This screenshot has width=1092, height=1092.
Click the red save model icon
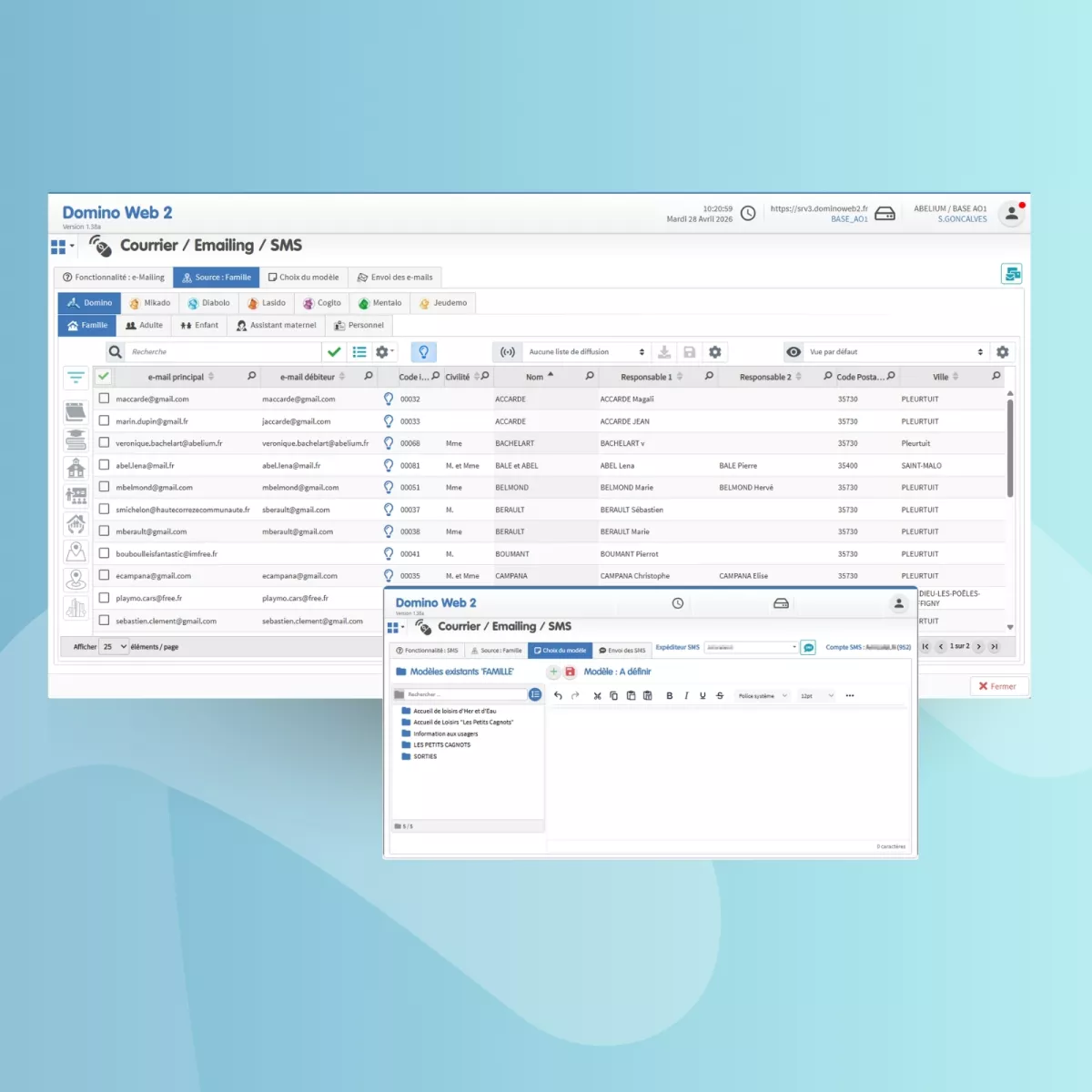coord(571,672)
